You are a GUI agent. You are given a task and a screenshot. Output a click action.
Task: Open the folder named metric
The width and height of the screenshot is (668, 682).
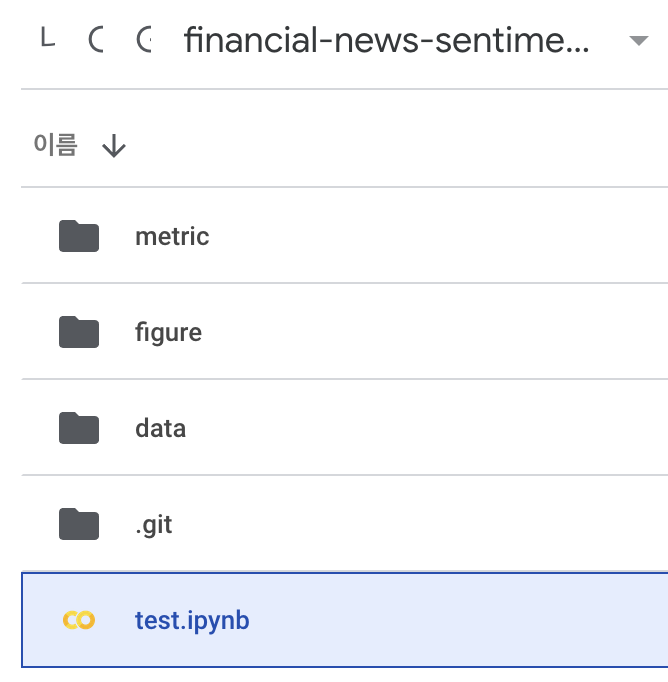pyautogui.click(x=172, y=237)
